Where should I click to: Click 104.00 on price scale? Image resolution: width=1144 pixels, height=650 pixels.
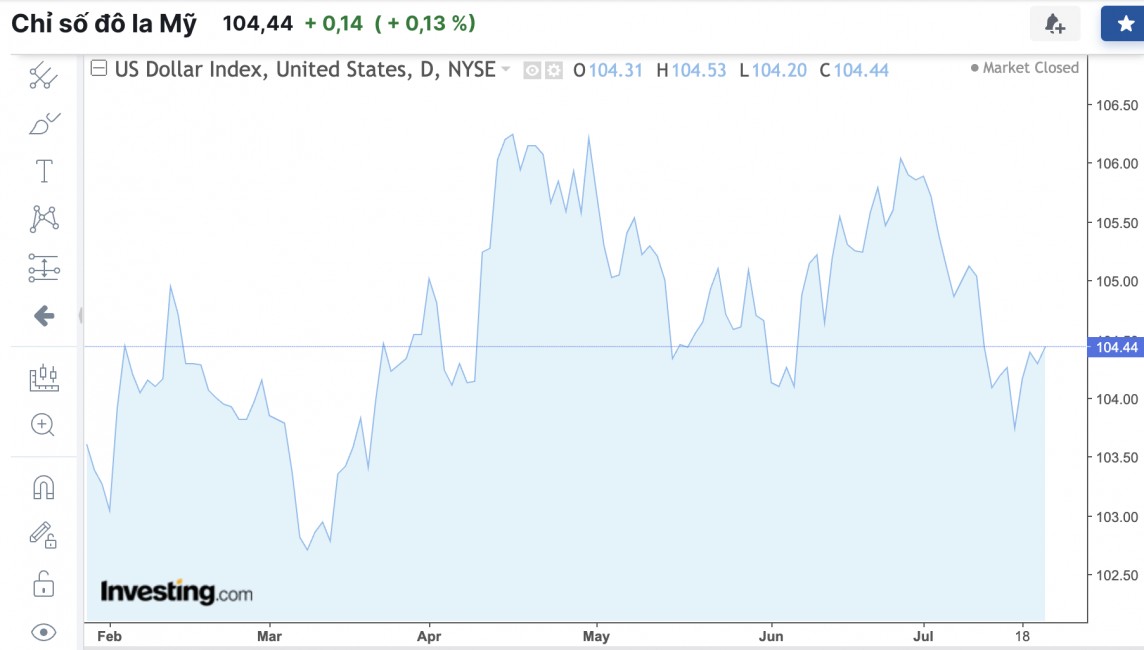1116,399
